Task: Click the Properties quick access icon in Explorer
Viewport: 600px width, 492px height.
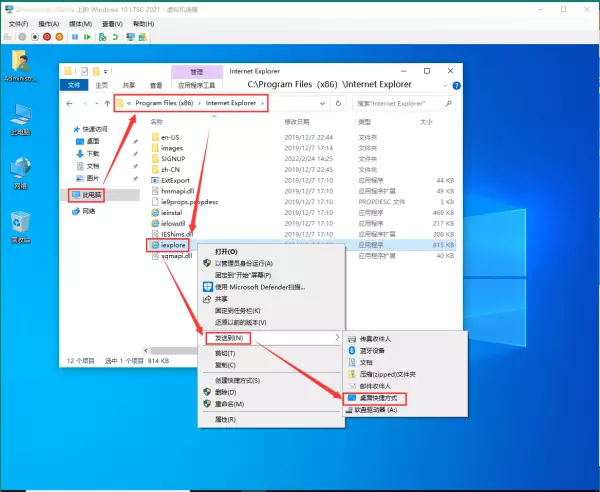Action: pos(85,71)
